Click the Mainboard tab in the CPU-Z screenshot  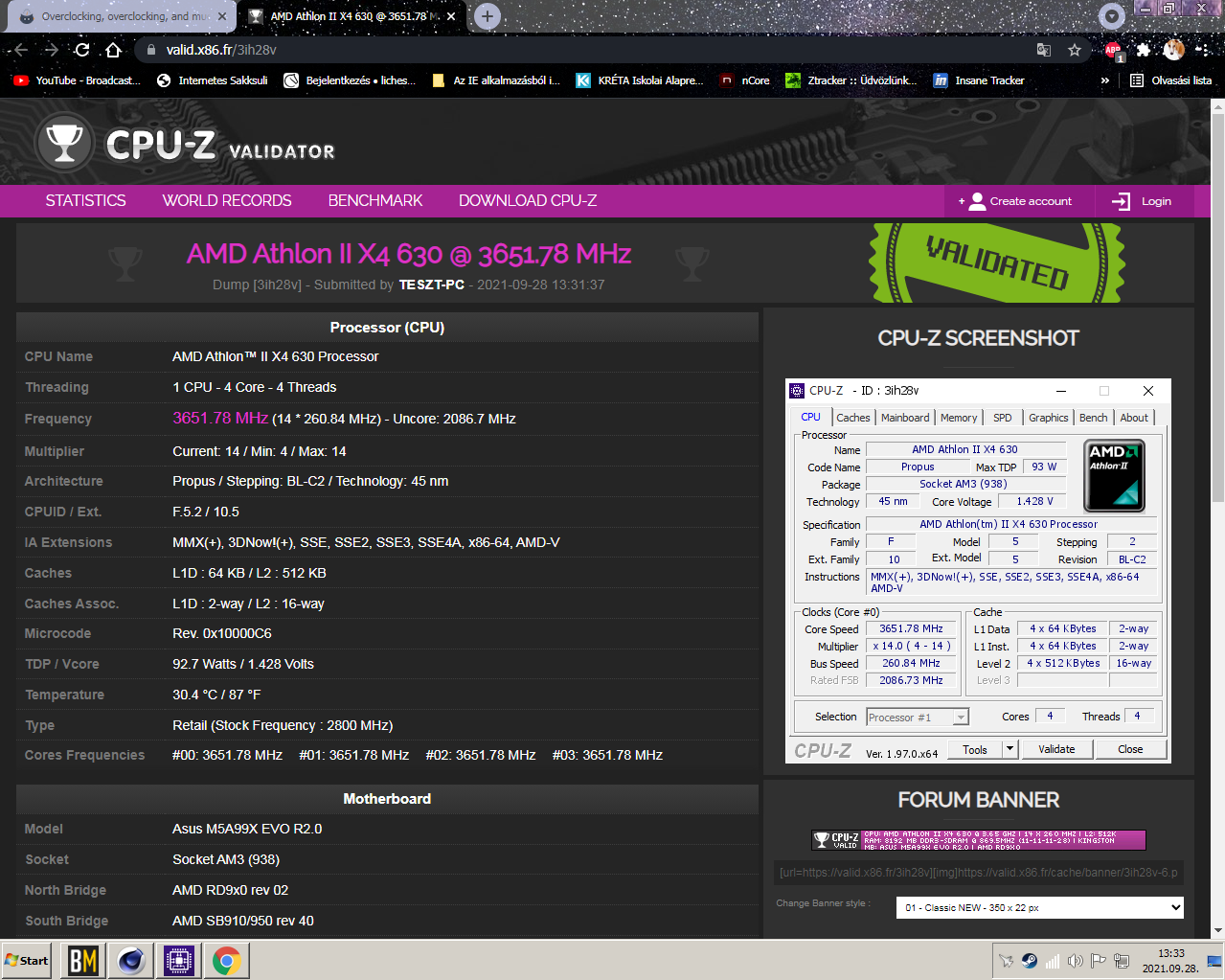coord(905,418)
